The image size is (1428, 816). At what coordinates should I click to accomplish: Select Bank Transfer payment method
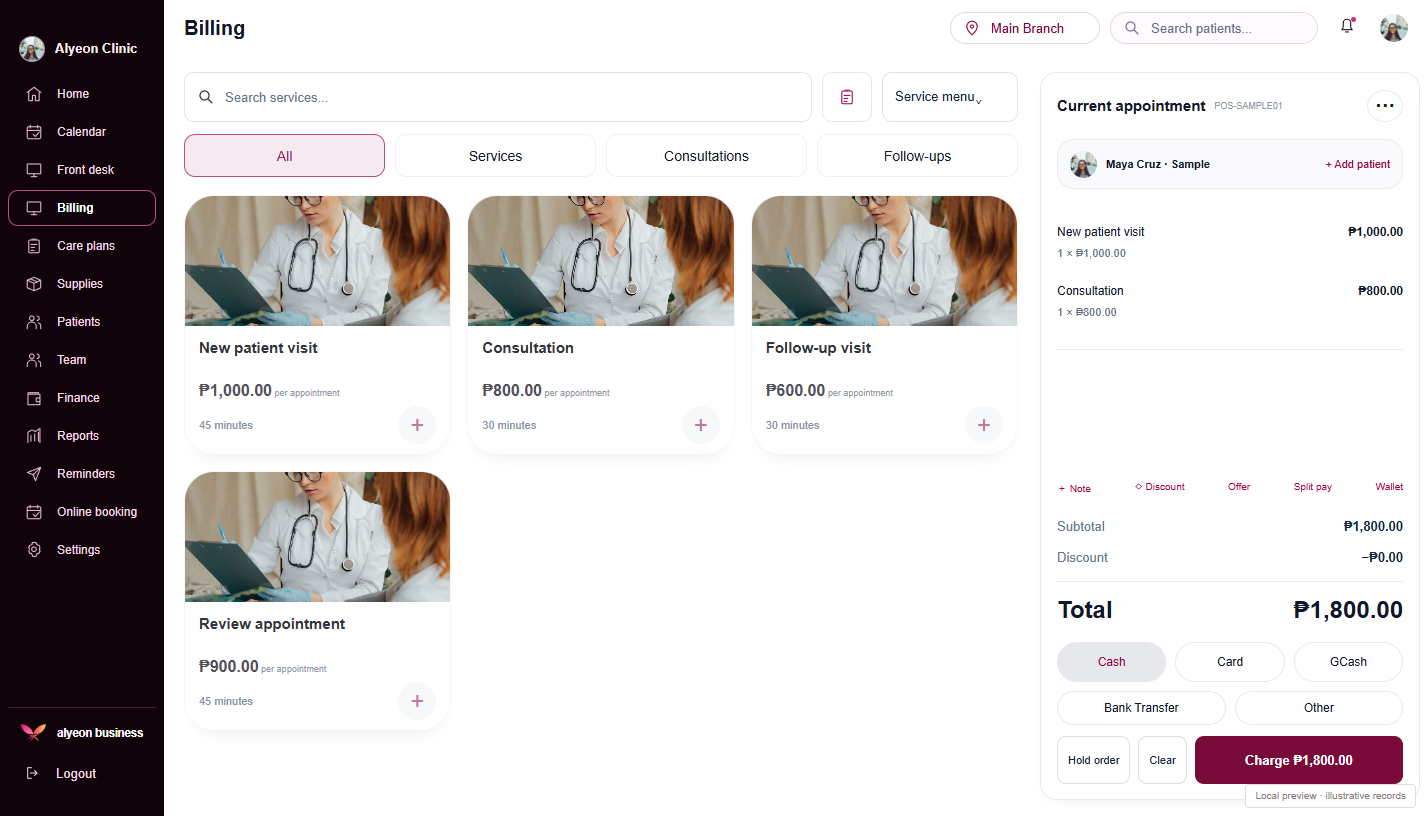click(1141, 708)
